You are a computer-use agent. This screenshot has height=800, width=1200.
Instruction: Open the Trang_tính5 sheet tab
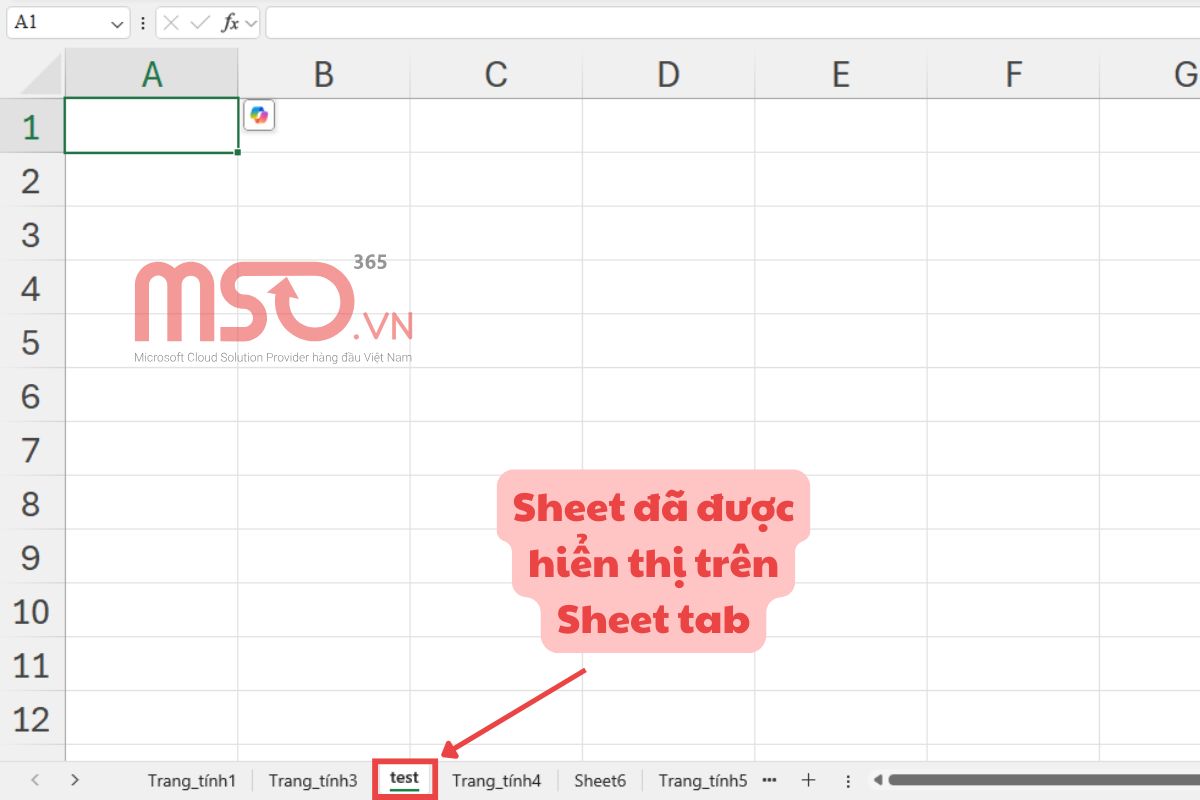(x=703, y=780)
